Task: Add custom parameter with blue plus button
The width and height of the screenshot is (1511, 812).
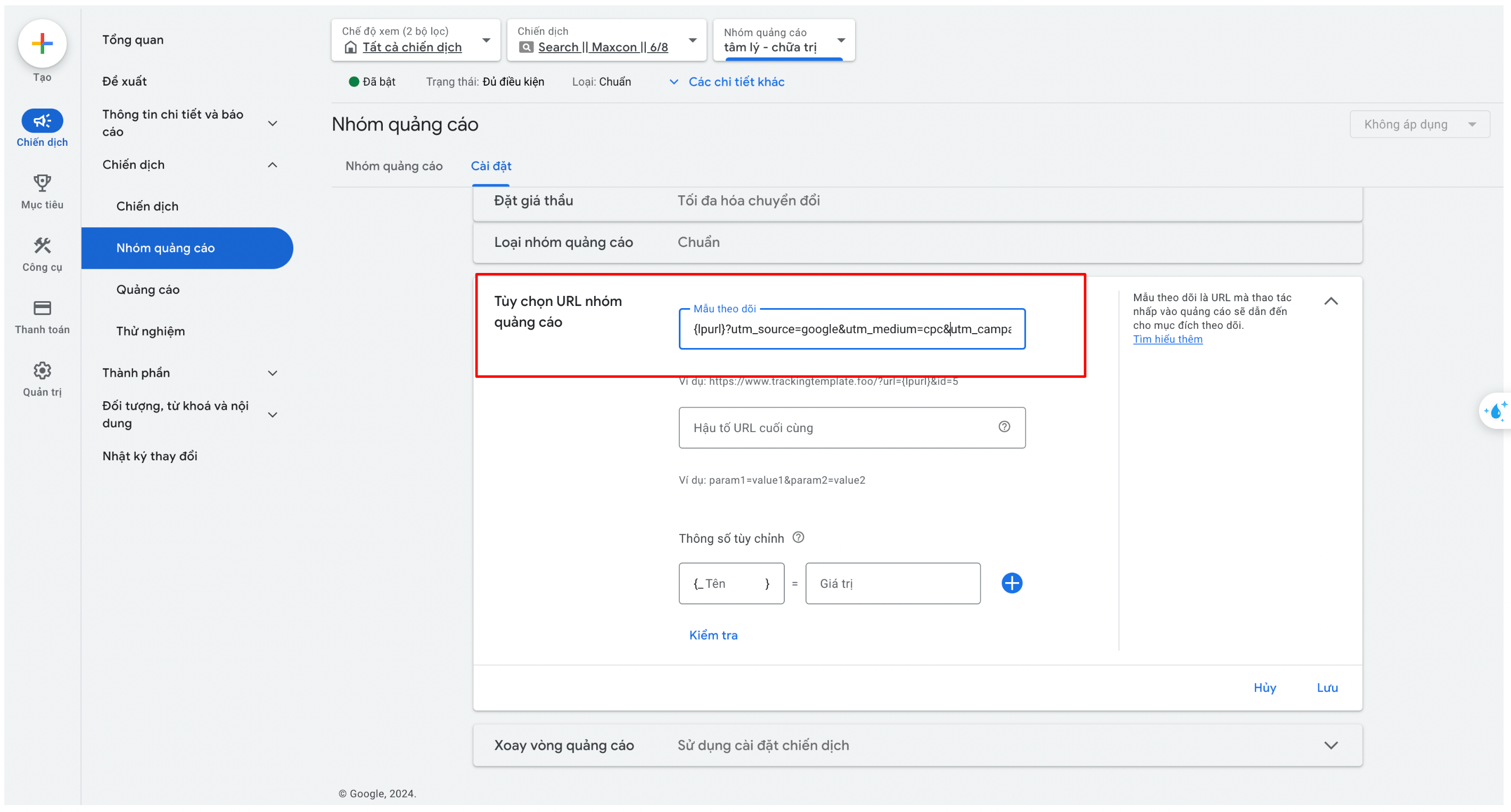Action: coord(1012,583)
